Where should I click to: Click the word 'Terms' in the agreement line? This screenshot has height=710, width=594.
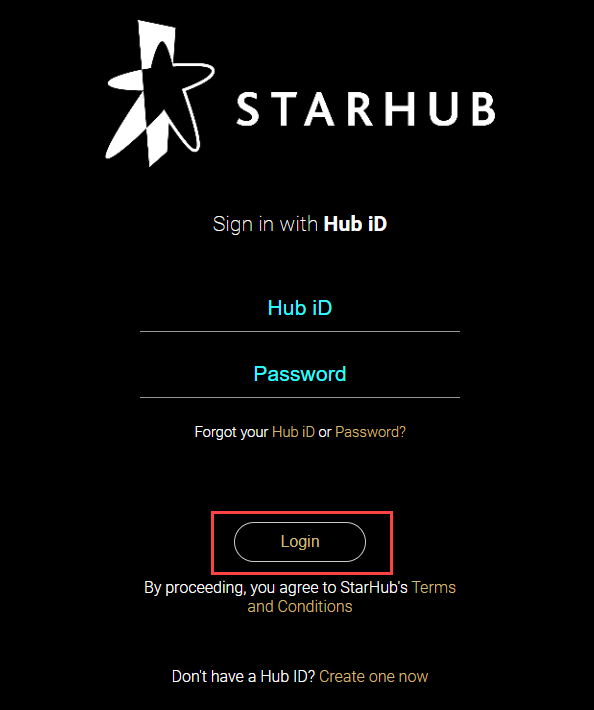(434, 588)
